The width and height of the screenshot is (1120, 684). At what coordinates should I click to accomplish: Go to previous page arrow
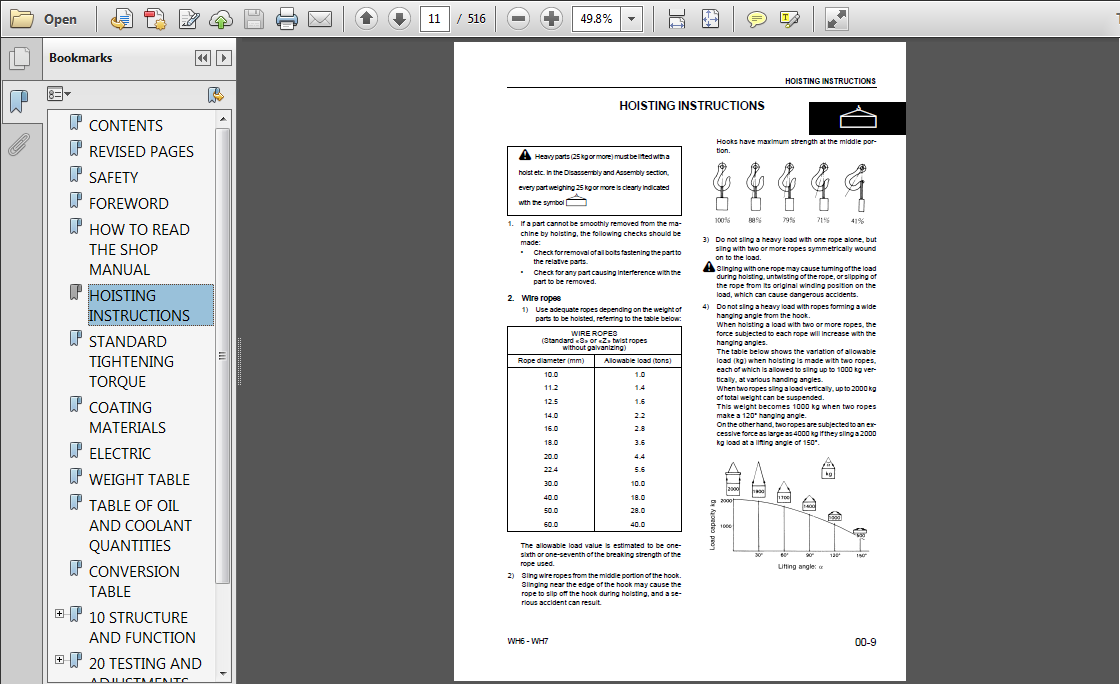[x=366, y=19]
